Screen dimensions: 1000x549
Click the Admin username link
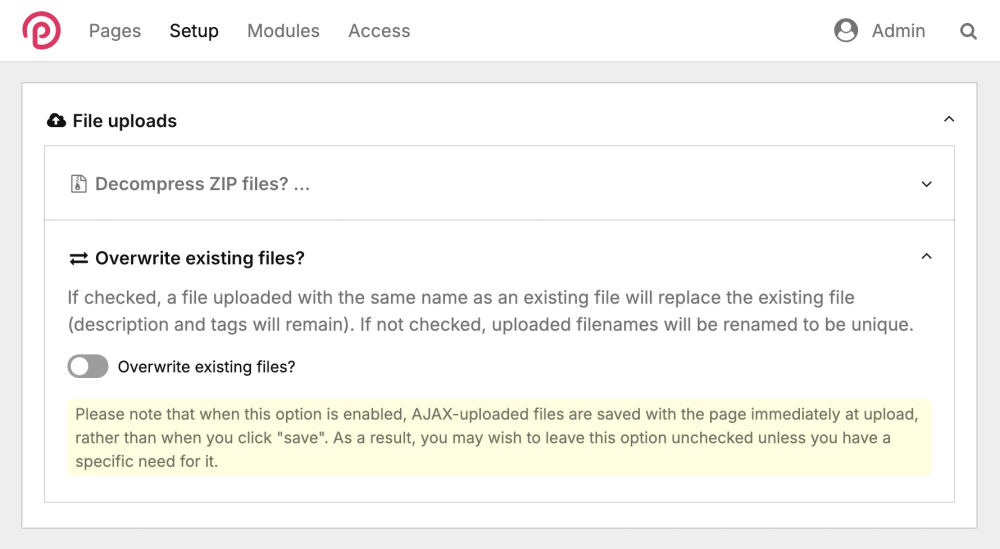[898, 31]
